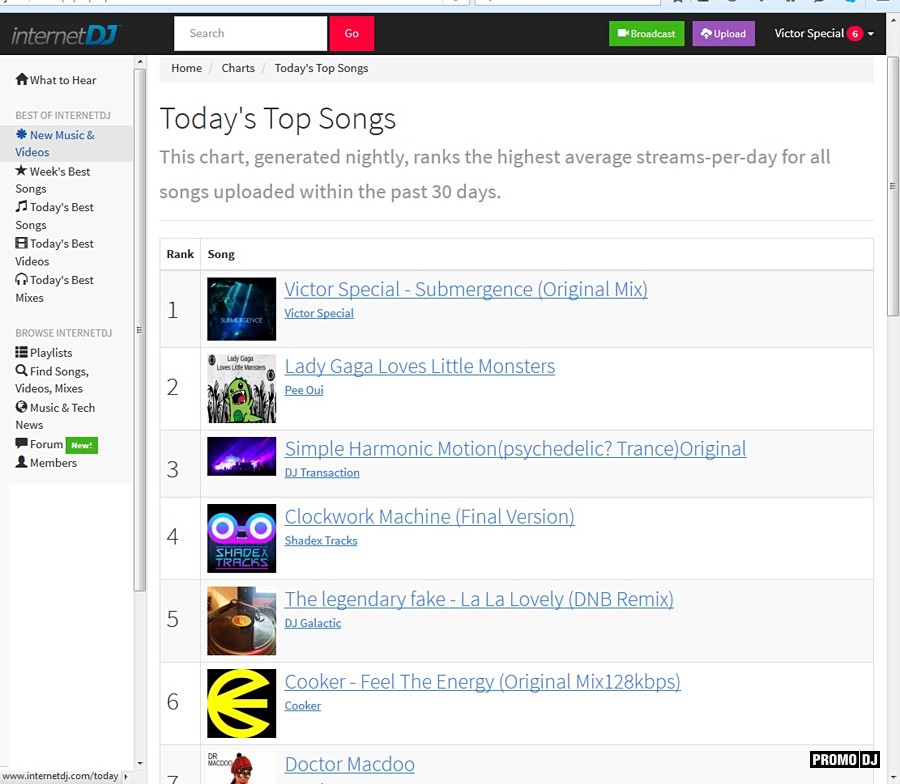Click the internetDJ logo
Viewport: 900px width, 784px height.
pyautogui.click(x=66, y=35)
